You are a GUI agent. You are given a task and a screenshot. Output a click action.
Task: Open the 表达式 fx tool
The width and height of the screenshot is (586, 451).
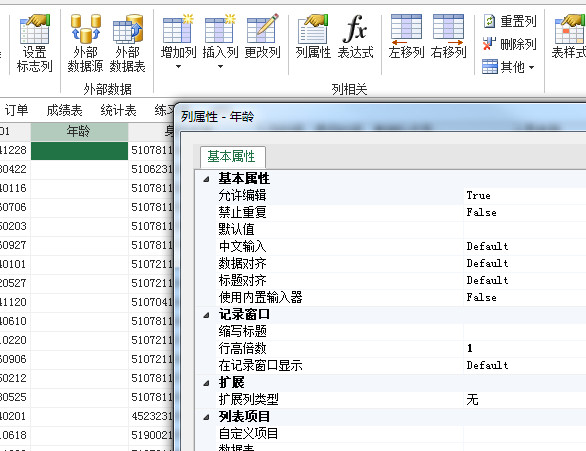(x=355, y=37)
